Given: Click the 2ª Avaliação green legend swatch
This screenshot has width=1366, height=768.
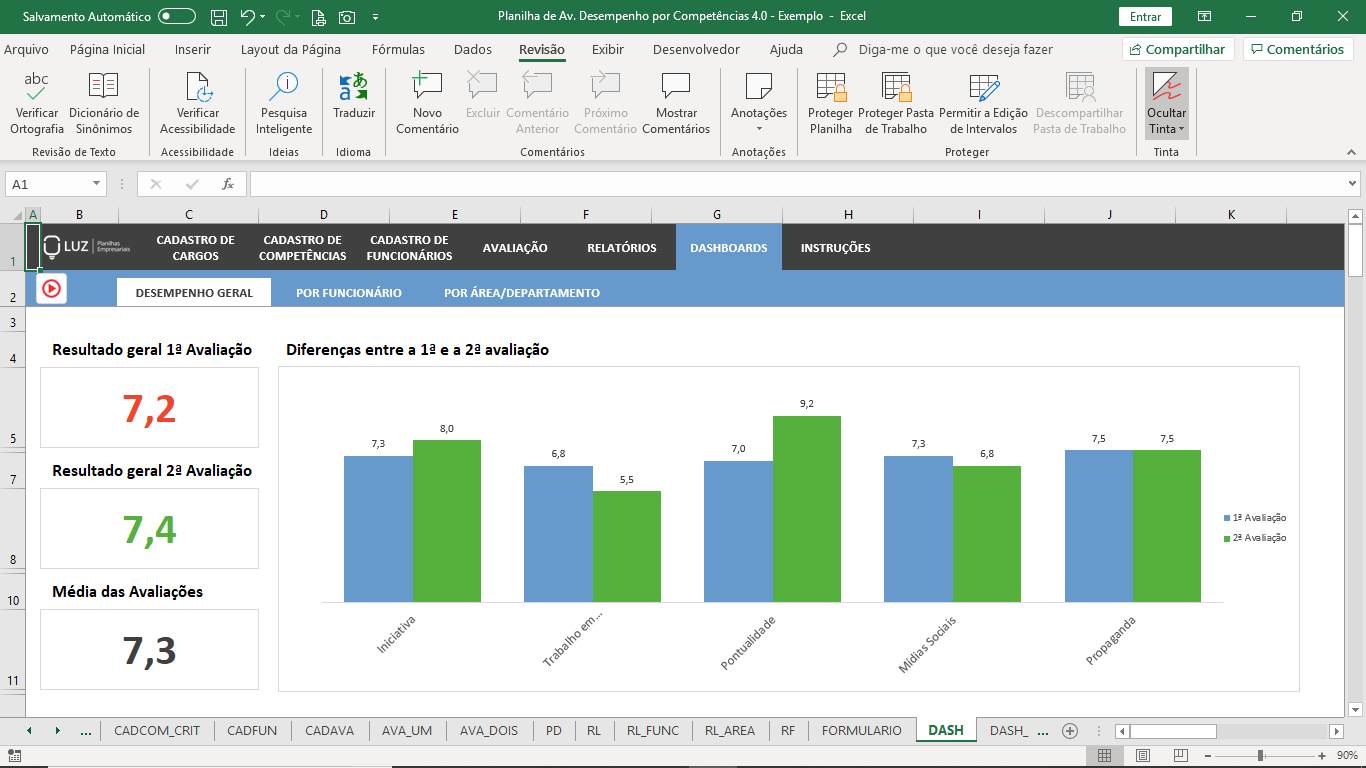Looking at the screenshot, I should tap(1227, 538).
